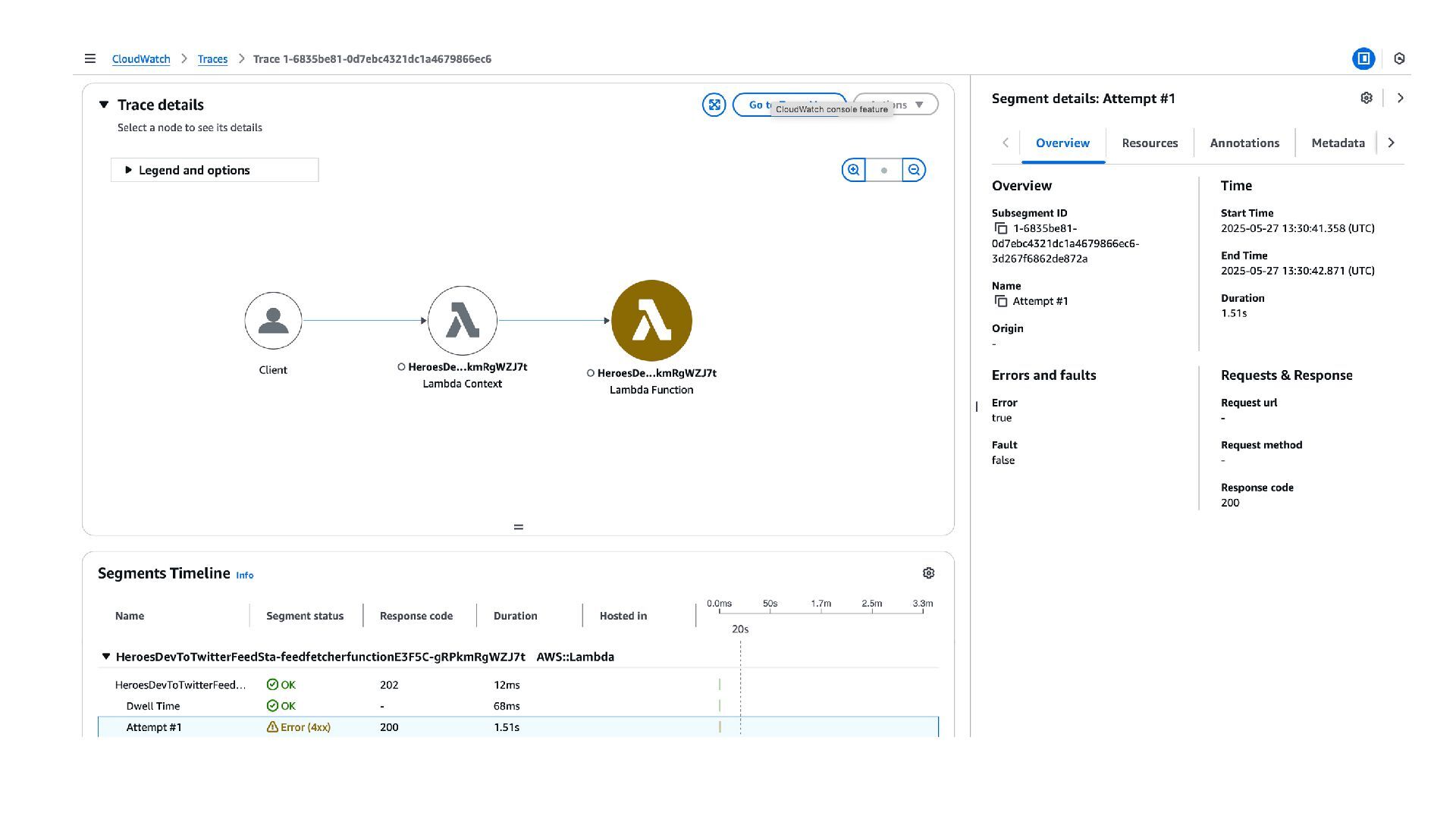Click the Hosted in column header

click(623, 616)
